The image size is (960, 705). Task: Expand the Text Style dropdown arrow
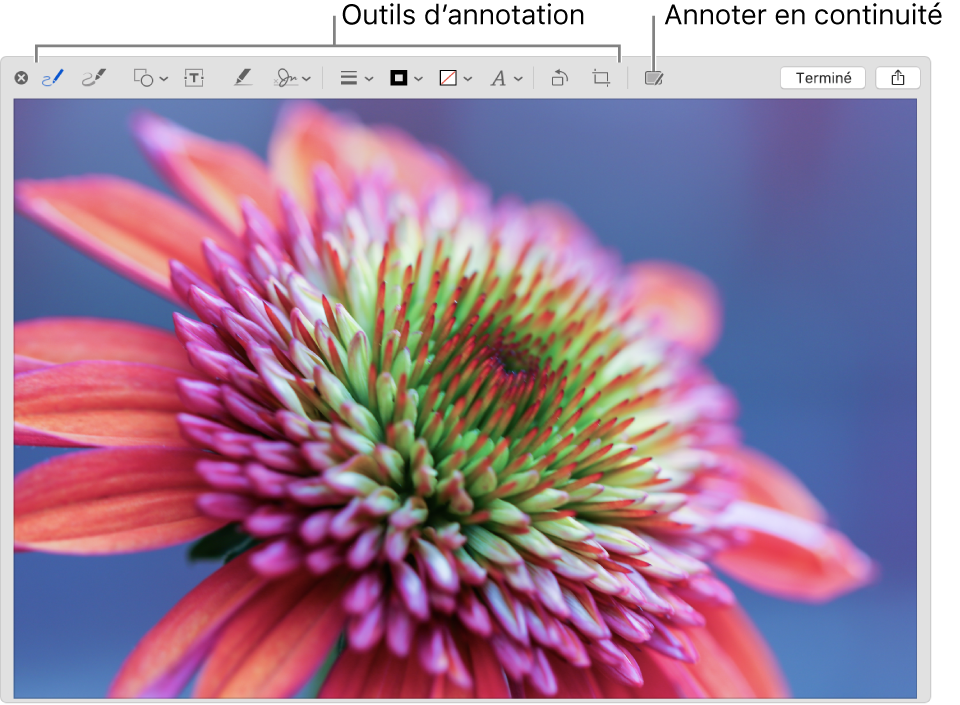(518, 79)
